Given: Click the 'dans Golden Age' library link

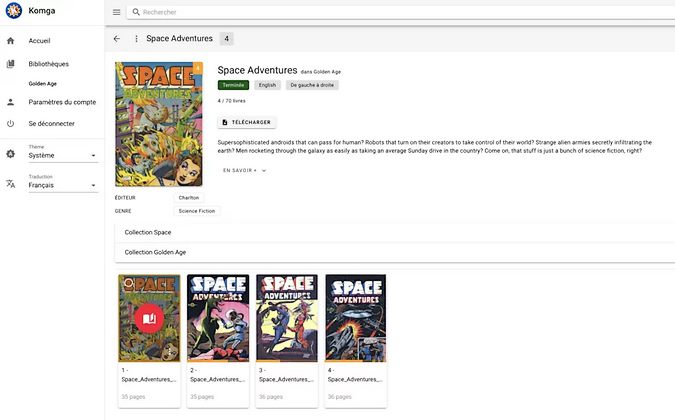Looking at the screenshot, I should [x=321, y=72].
